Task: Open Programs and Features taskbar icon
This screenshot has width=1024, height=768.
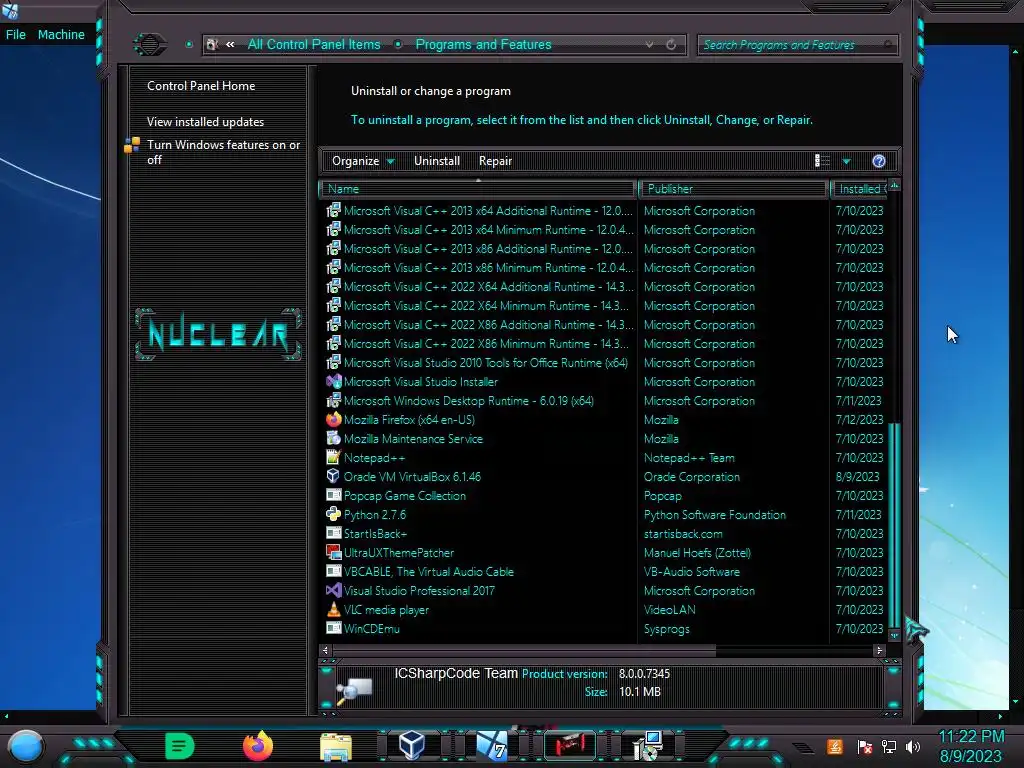Action: (648, 746)
